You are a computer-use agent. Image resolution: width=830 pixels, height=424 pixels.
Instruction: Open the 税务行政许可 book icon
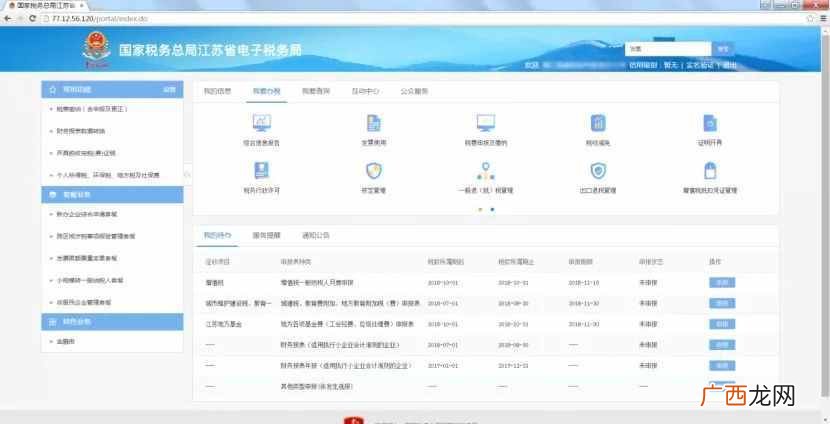pos(261,170)
